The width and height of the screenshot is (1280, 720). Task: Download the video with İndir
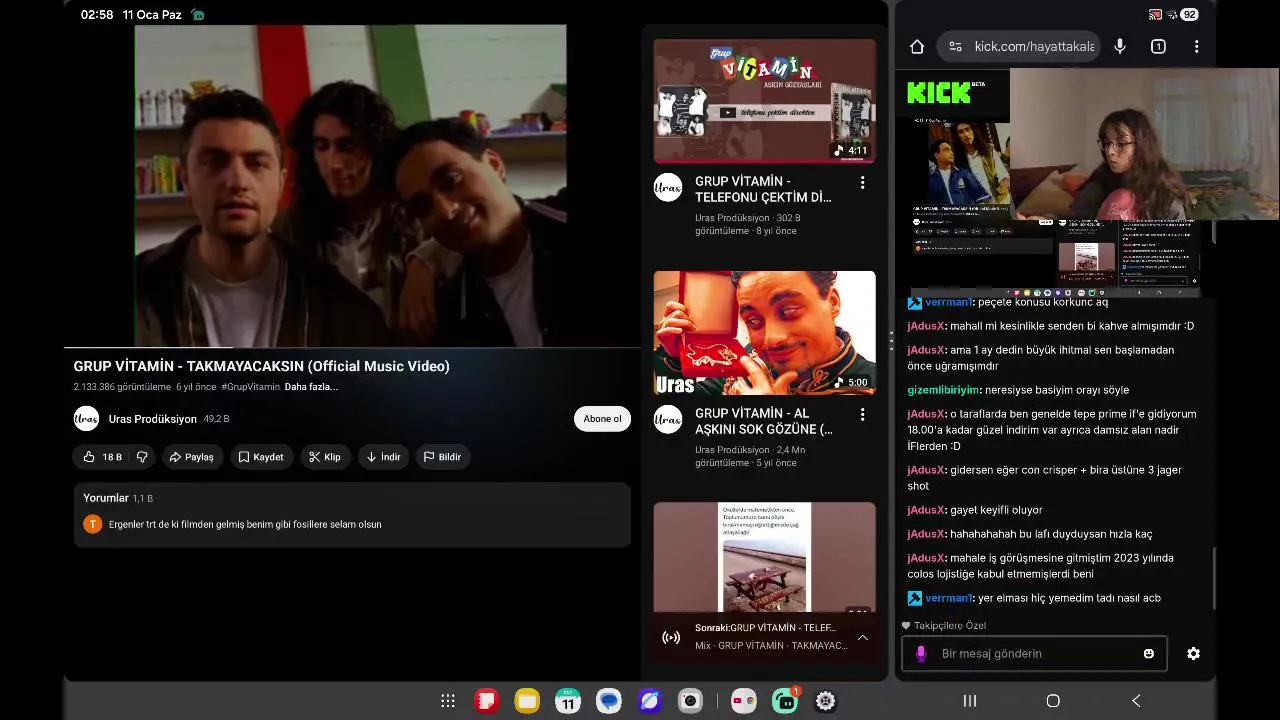pyautogui.click(x=383, y=457)
